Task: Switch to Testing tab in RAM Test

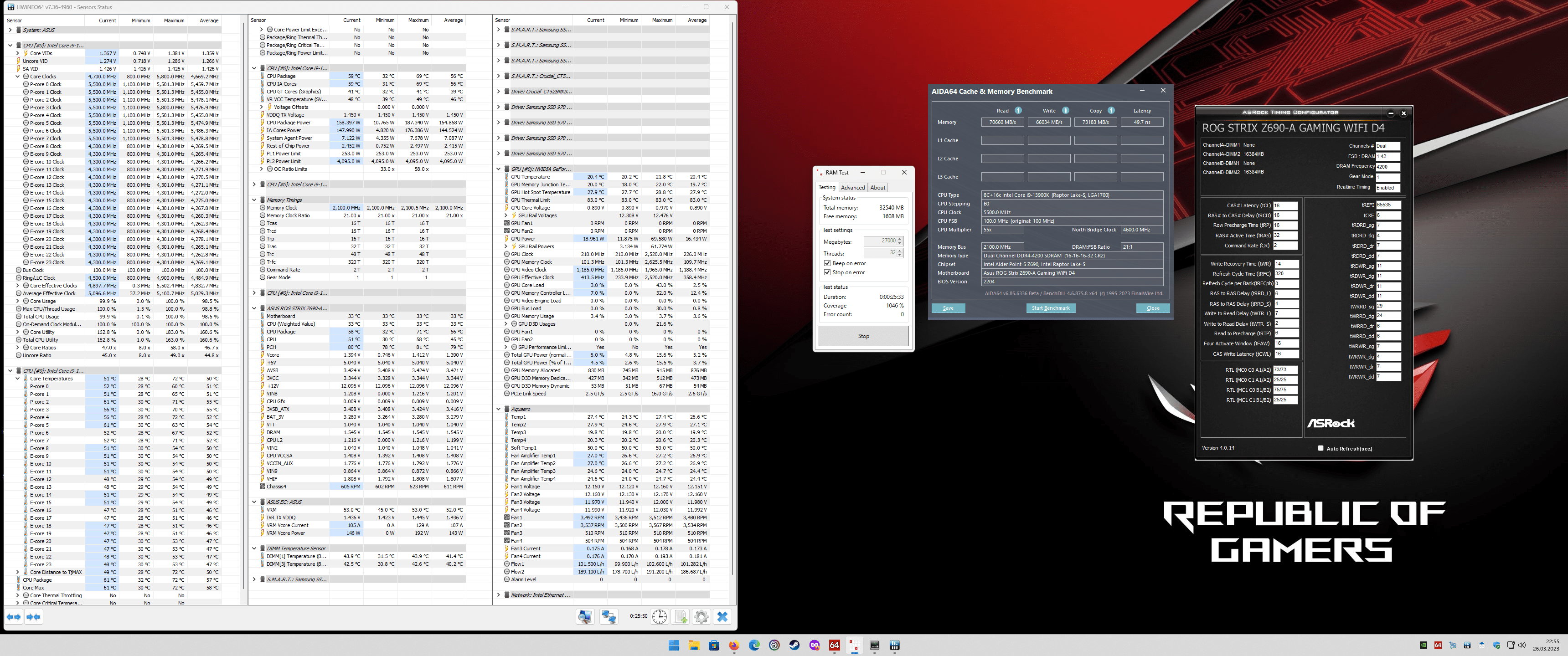Action: tap(826, 187)
